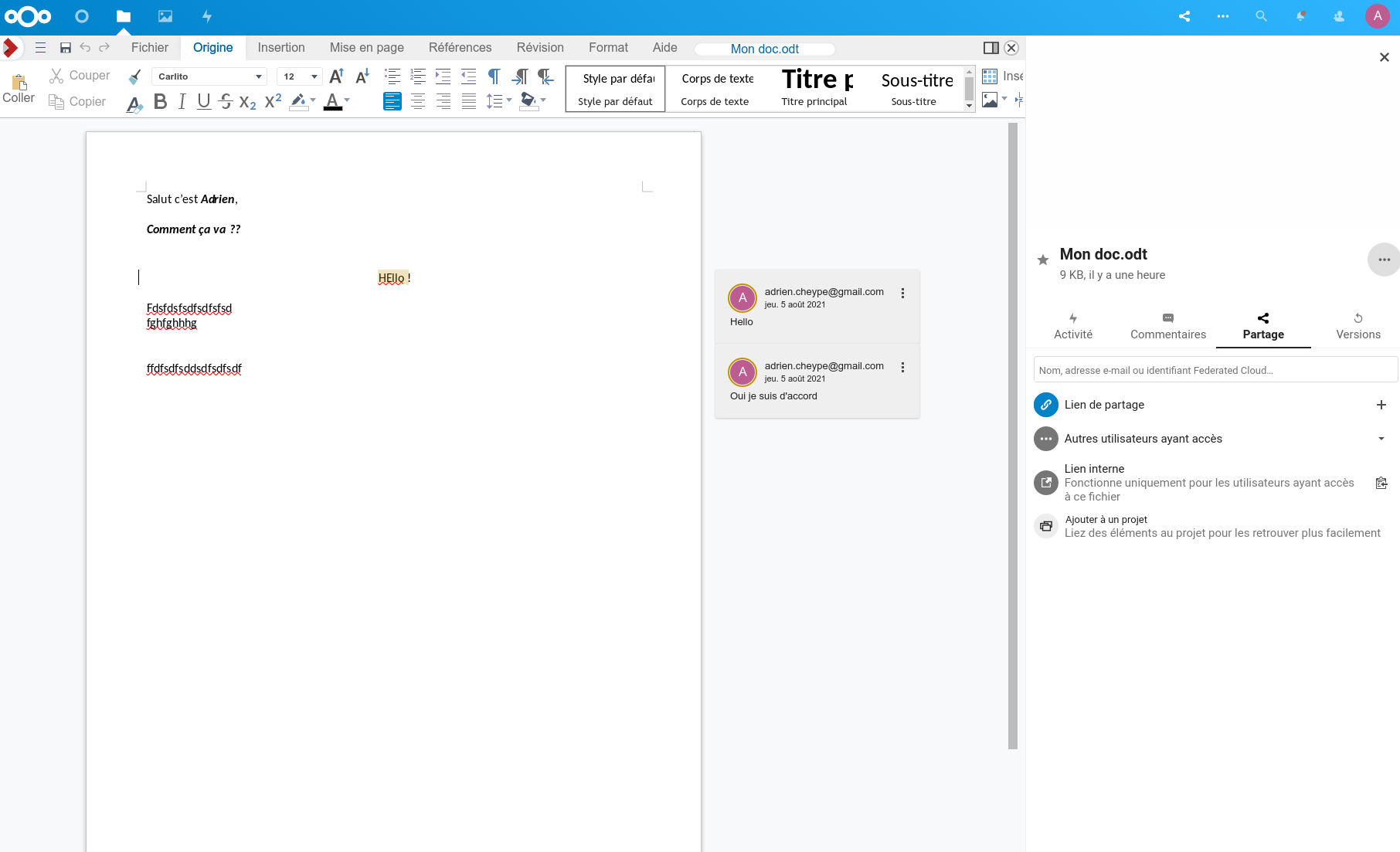
Task: Switch to the Insertion tab
Action: [281, 48]
